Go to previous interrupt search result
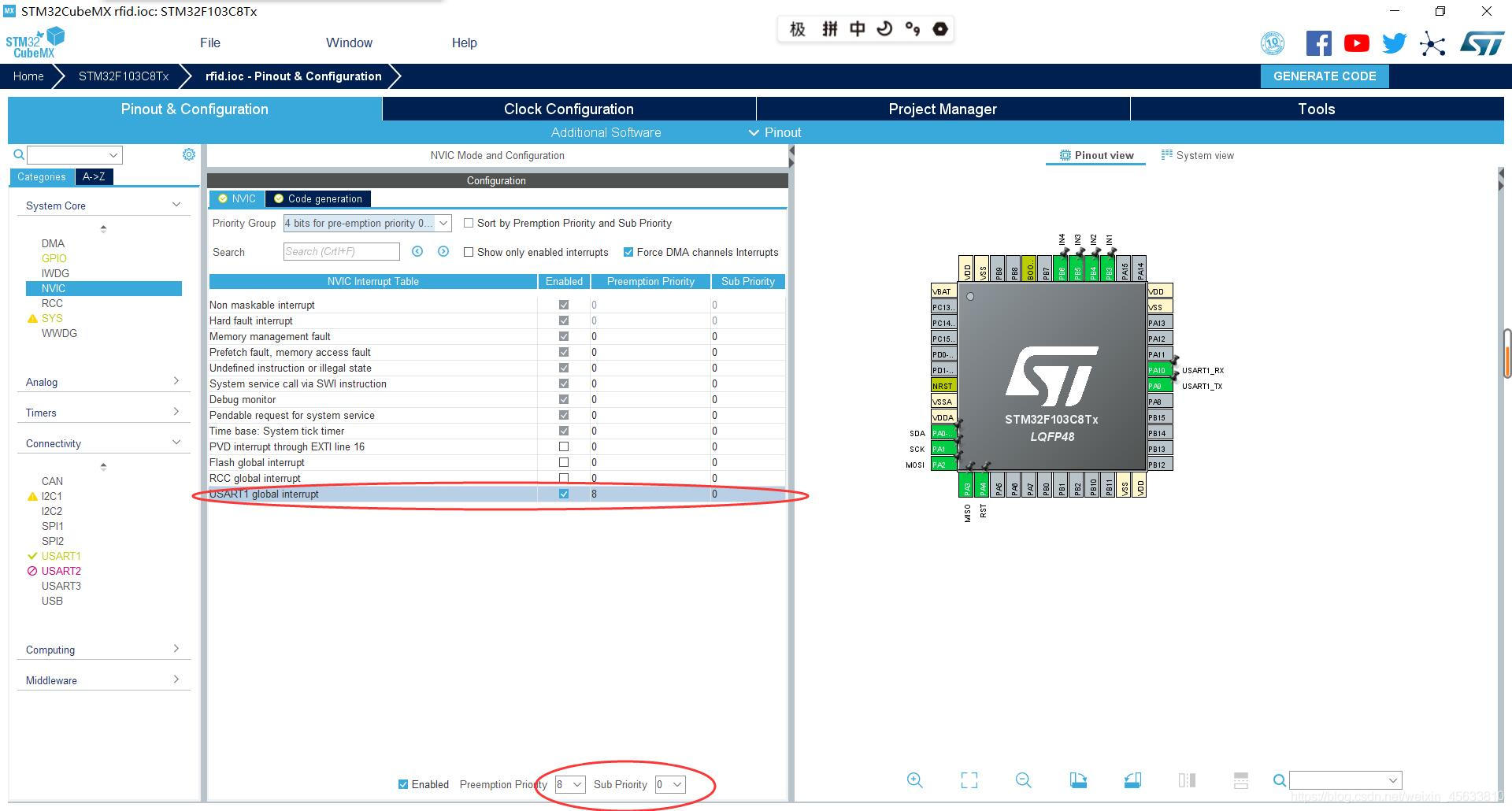Image resolution: width=1512 pixels, height=811 pixels. [x=417, y=251]
